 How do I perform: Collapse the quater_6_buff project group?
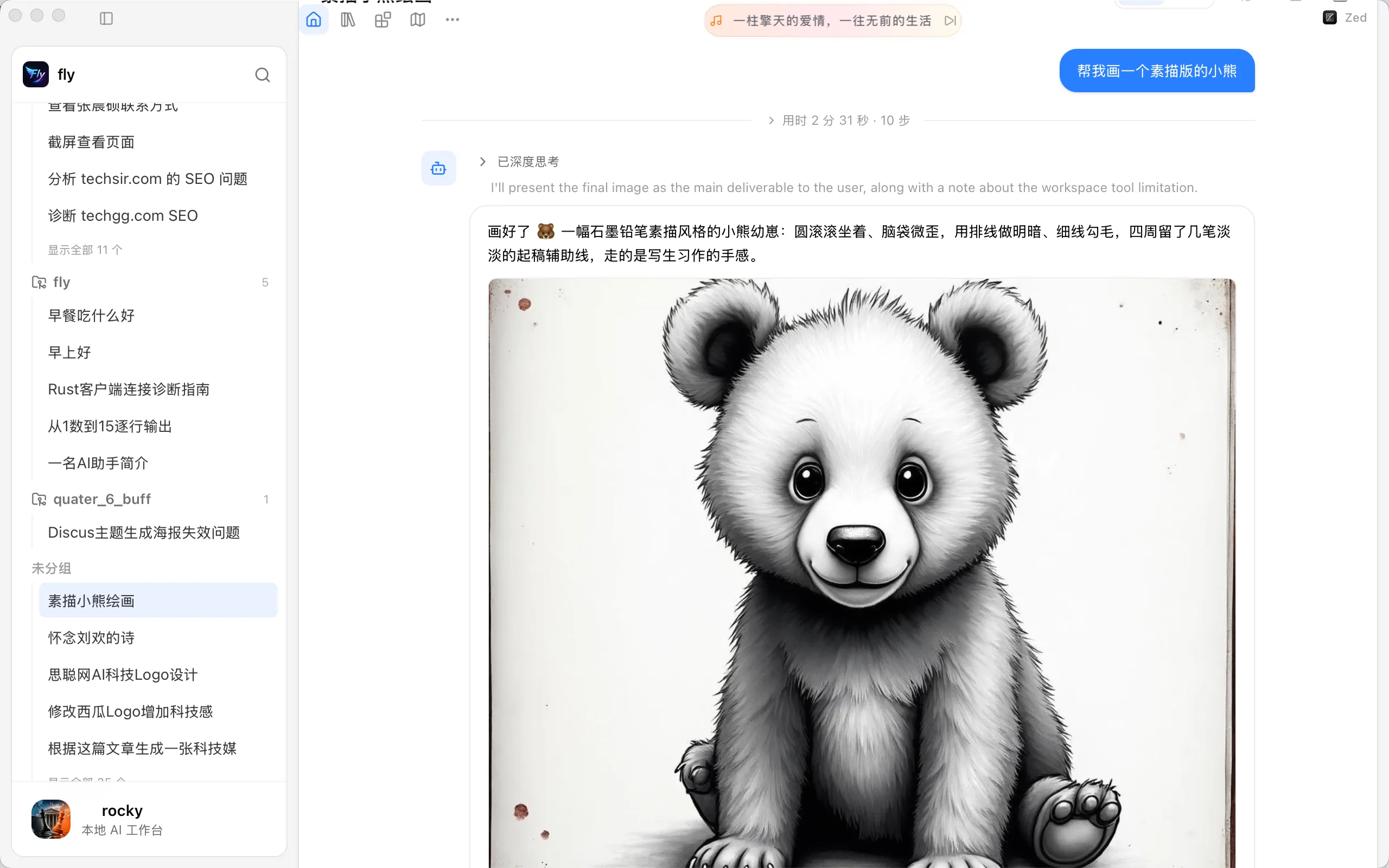click(149, 500)
